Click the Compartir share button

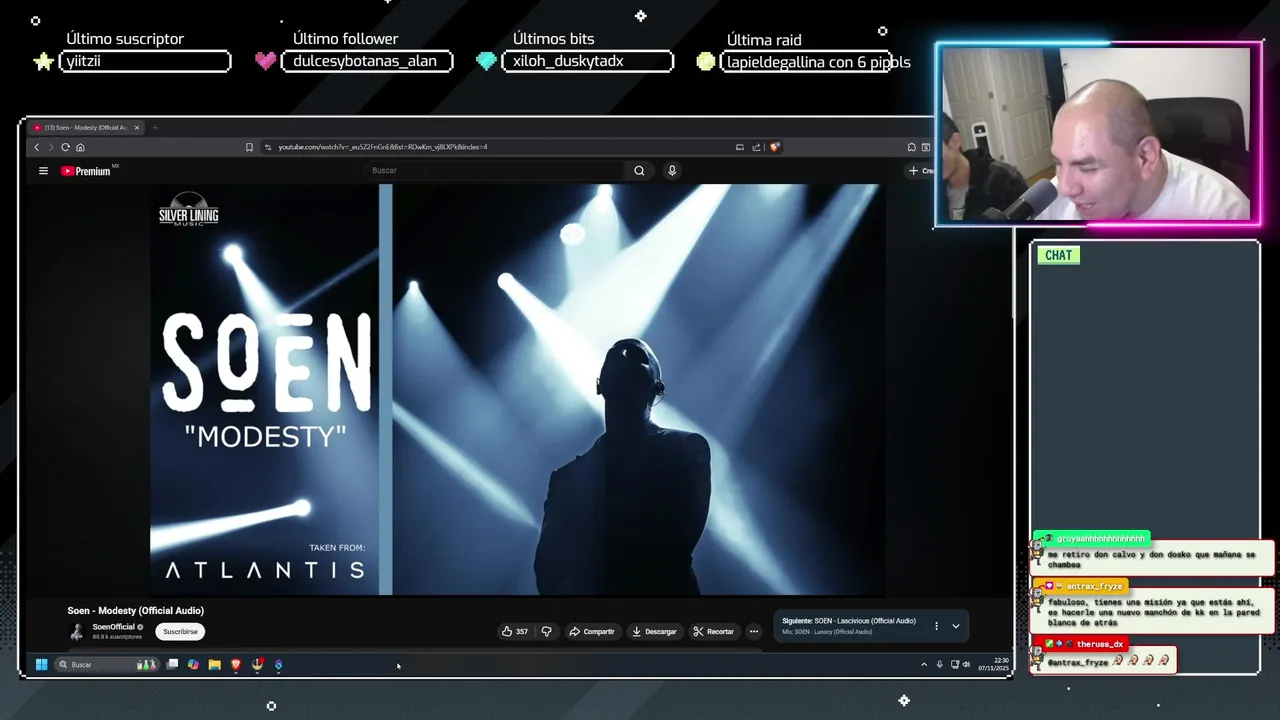point(592,631)
